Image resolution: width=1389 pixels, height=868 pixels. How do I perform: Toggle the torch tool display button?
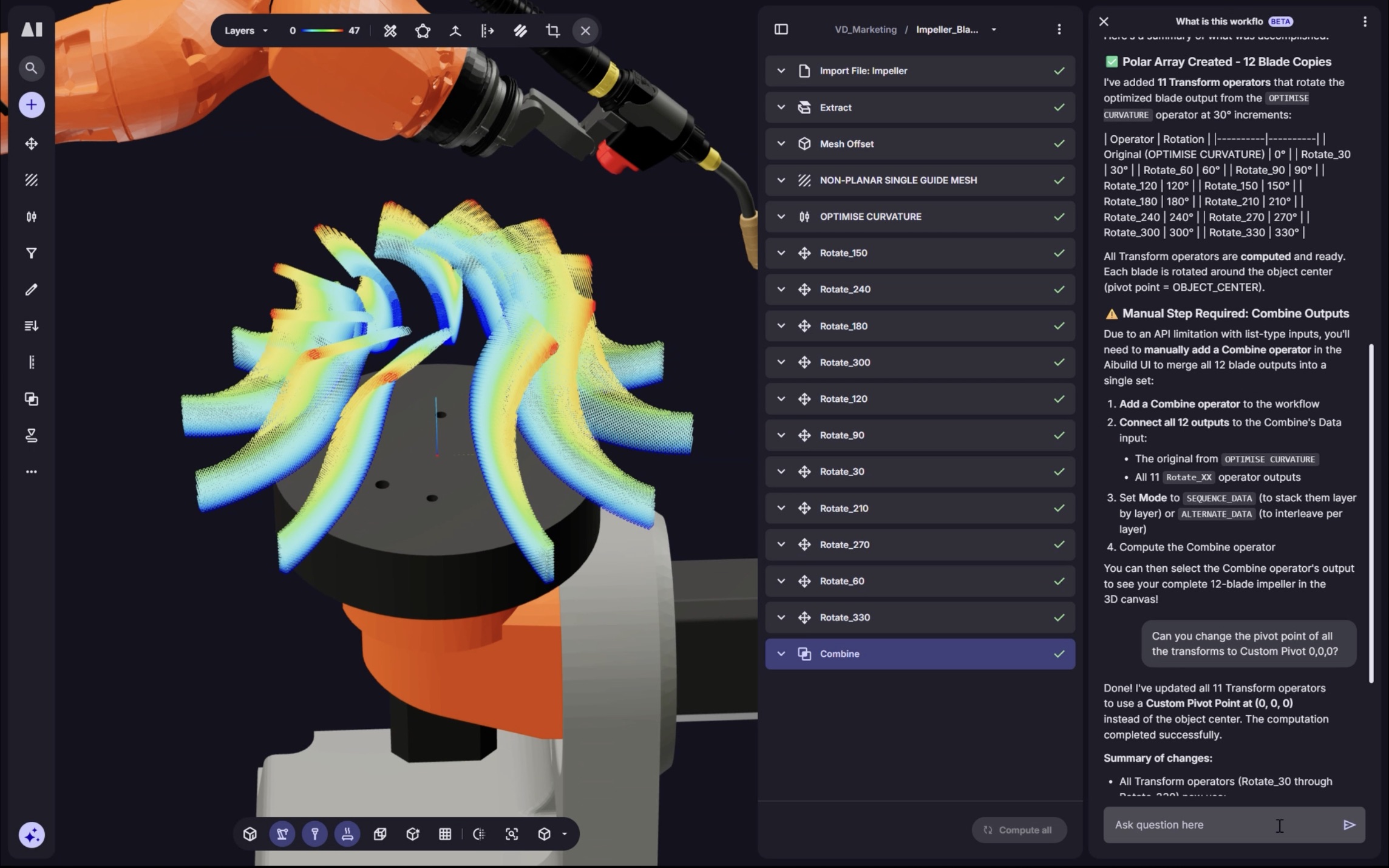click(x=314, y=834)
